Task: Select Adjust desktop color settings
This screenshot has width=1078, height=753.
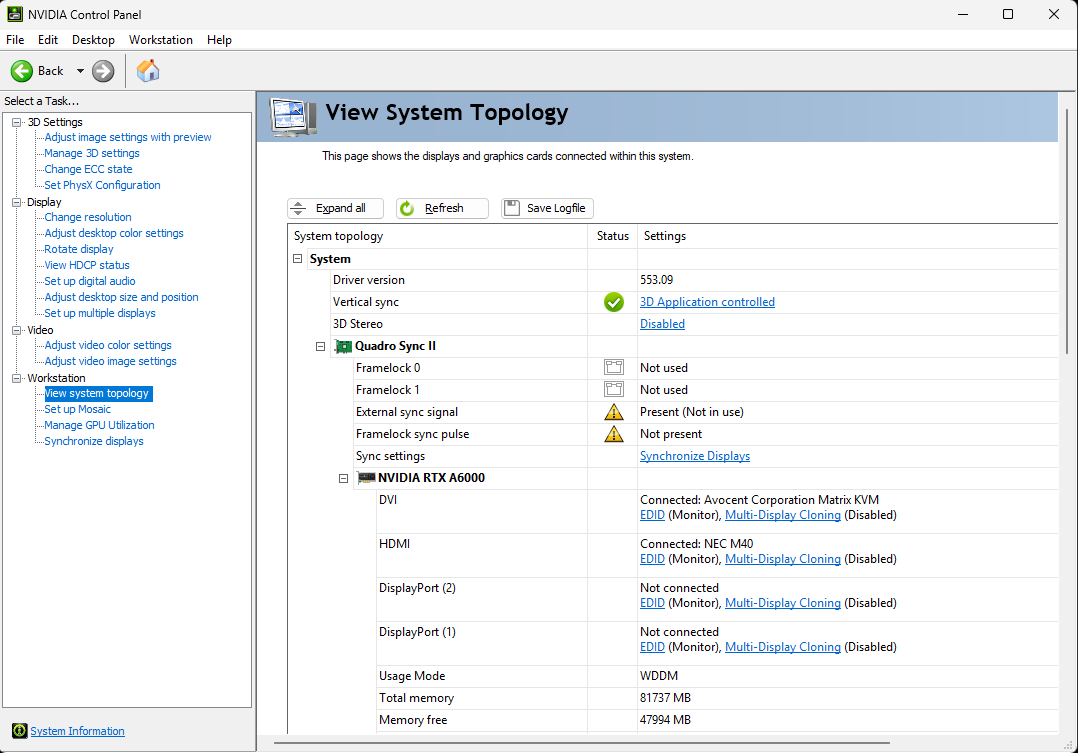Action: pos(113,233)
